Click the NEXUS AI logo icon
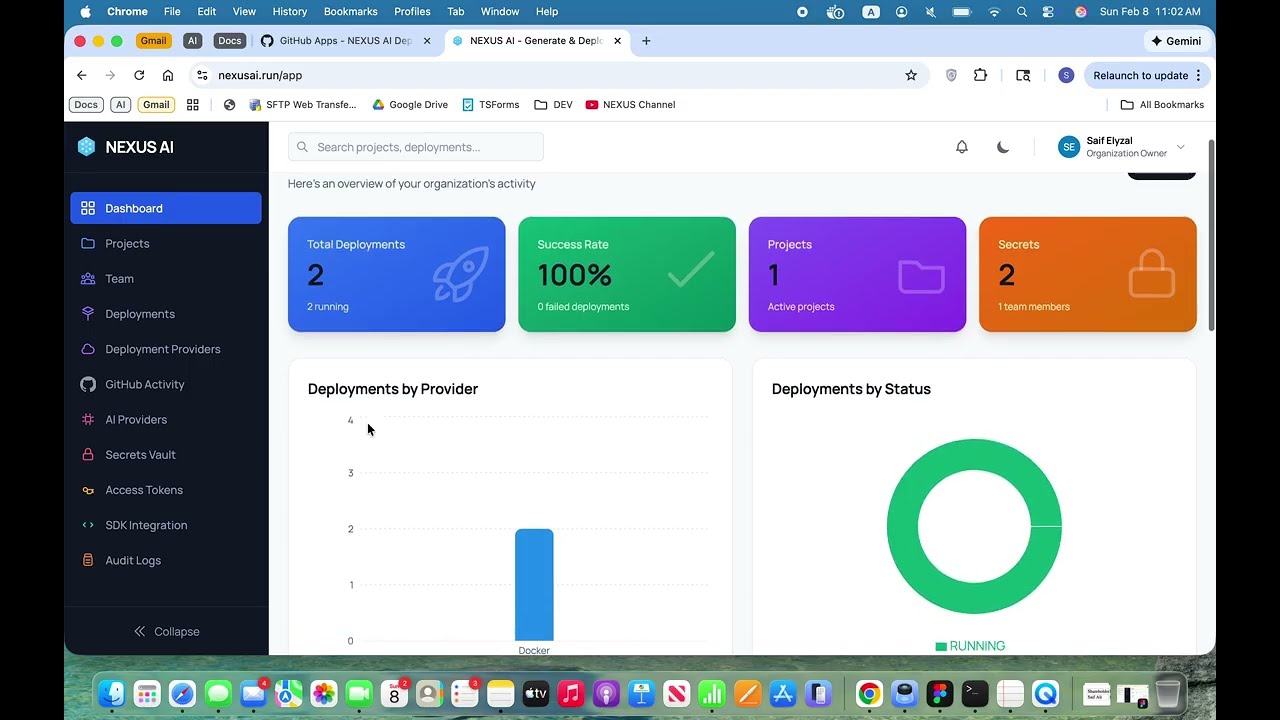 (87, 147)
